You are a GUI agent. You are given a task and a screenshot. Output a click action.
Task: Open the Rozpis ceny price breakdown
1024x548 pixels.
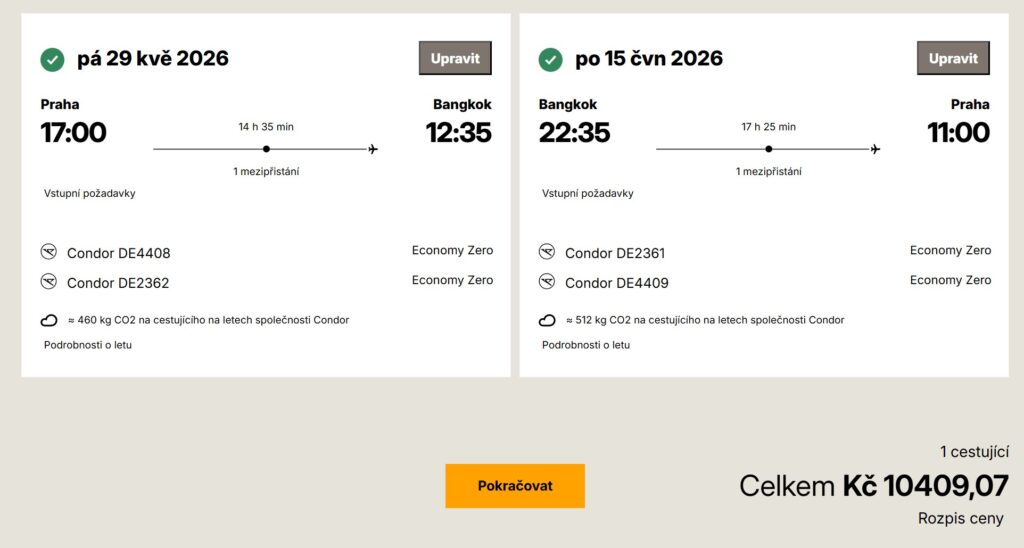(960, 519)
